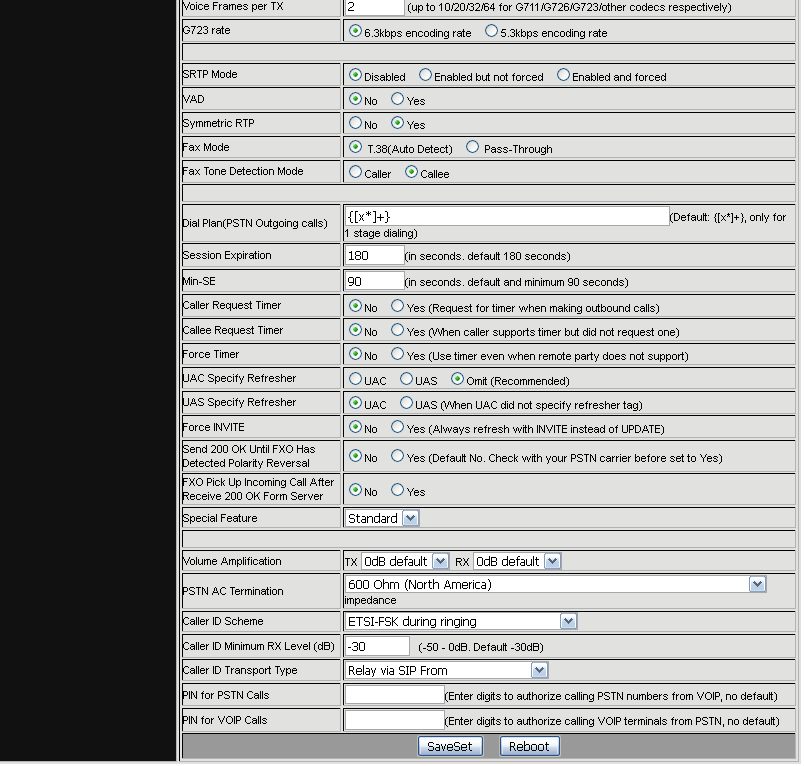Enable Force INVITE with Yes option
The width and height of the screenshot is (804, 766).
[x=397, y=428]
